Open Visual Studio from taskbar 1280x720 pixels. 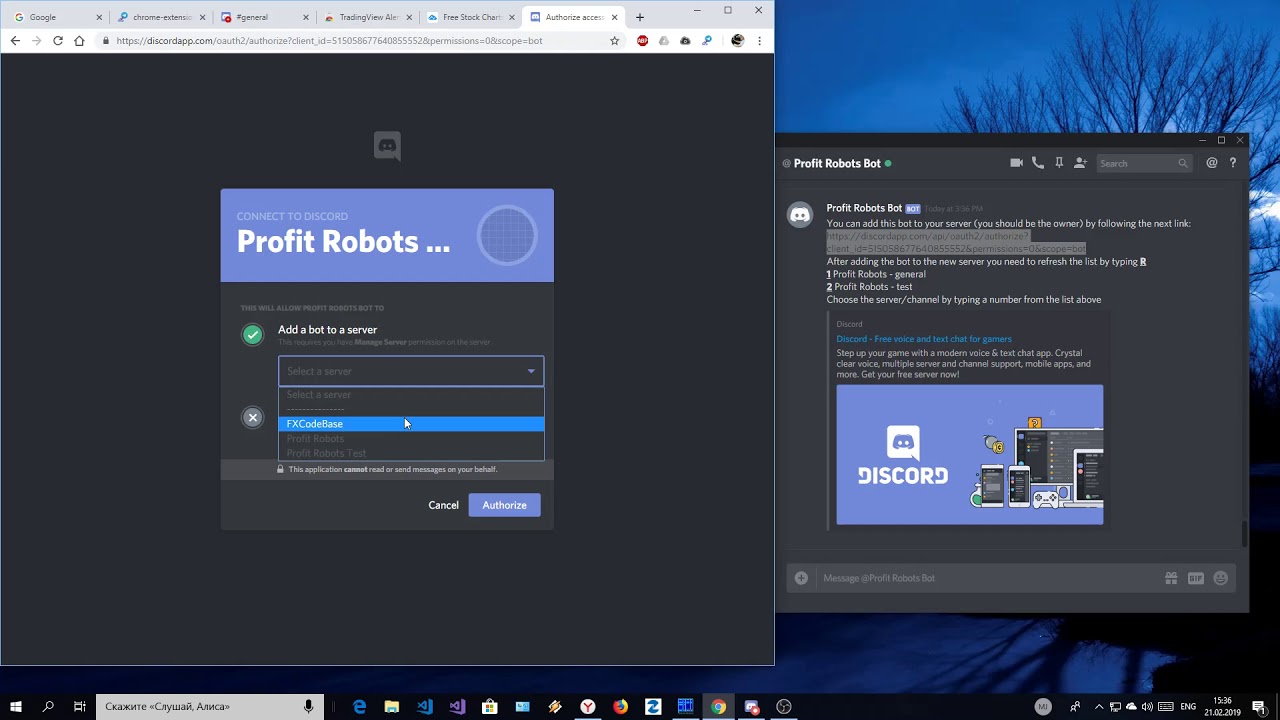[457, 706]
